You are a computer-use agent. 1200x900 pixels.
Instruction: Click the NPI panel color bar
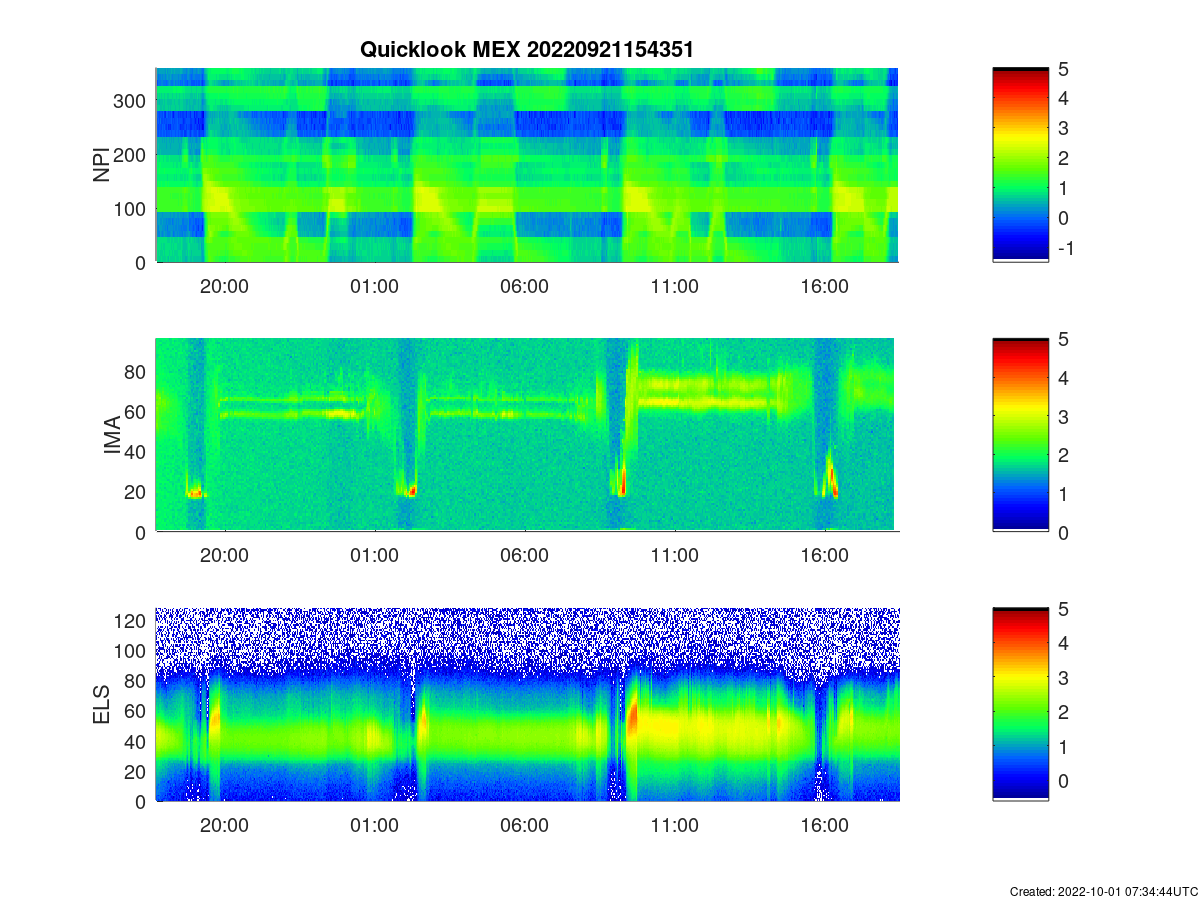tap(1020, 165)
